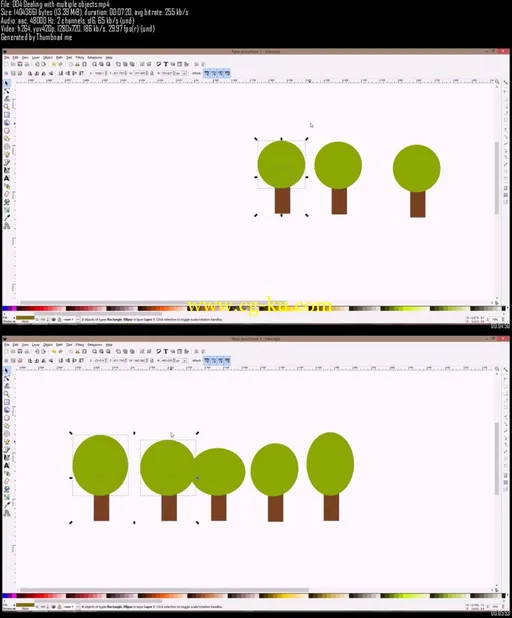Open the Object menu in three-tree frame

[48, 58]
